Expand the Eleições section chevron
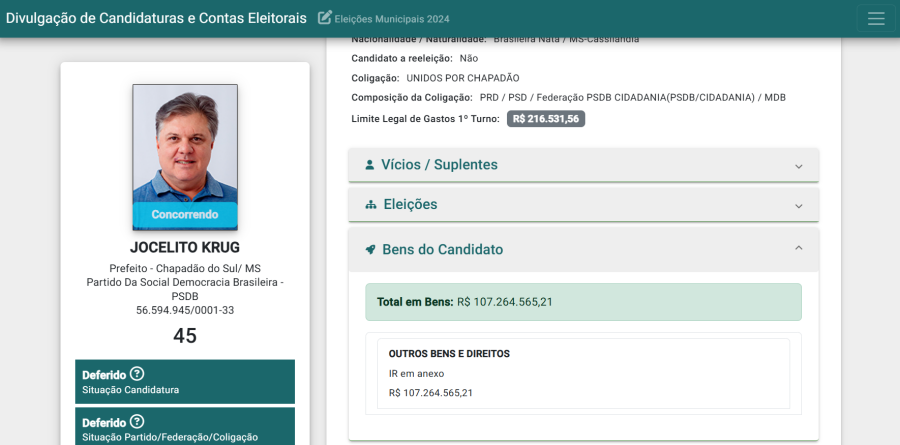This screenshot has width=900, height=445. coord(798,206)
